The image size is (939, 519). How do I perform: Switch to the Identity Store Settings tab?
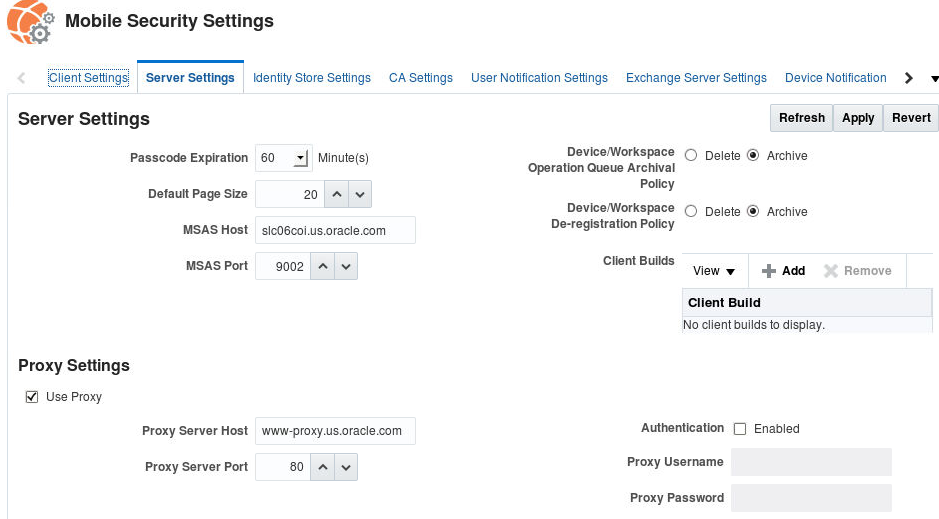(311, 78)
